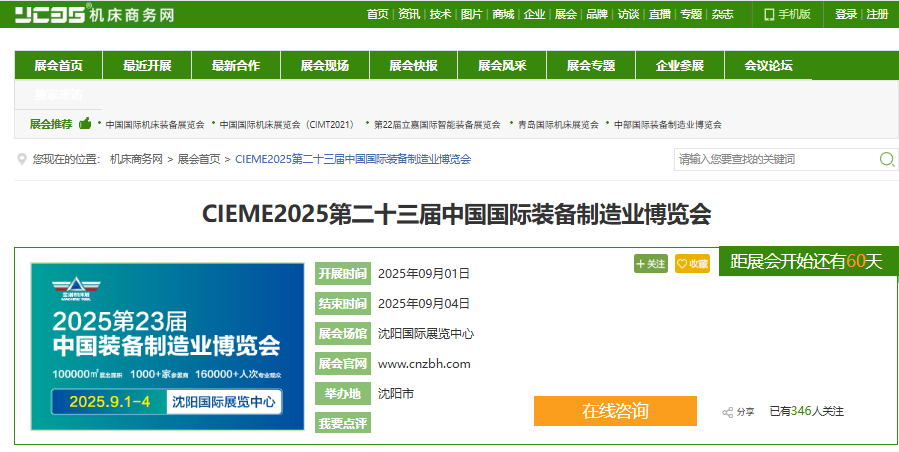Open 青岛国际机床展览会 link
The width and height of the screenshot is (899, 452).
[x=558, y=124]
